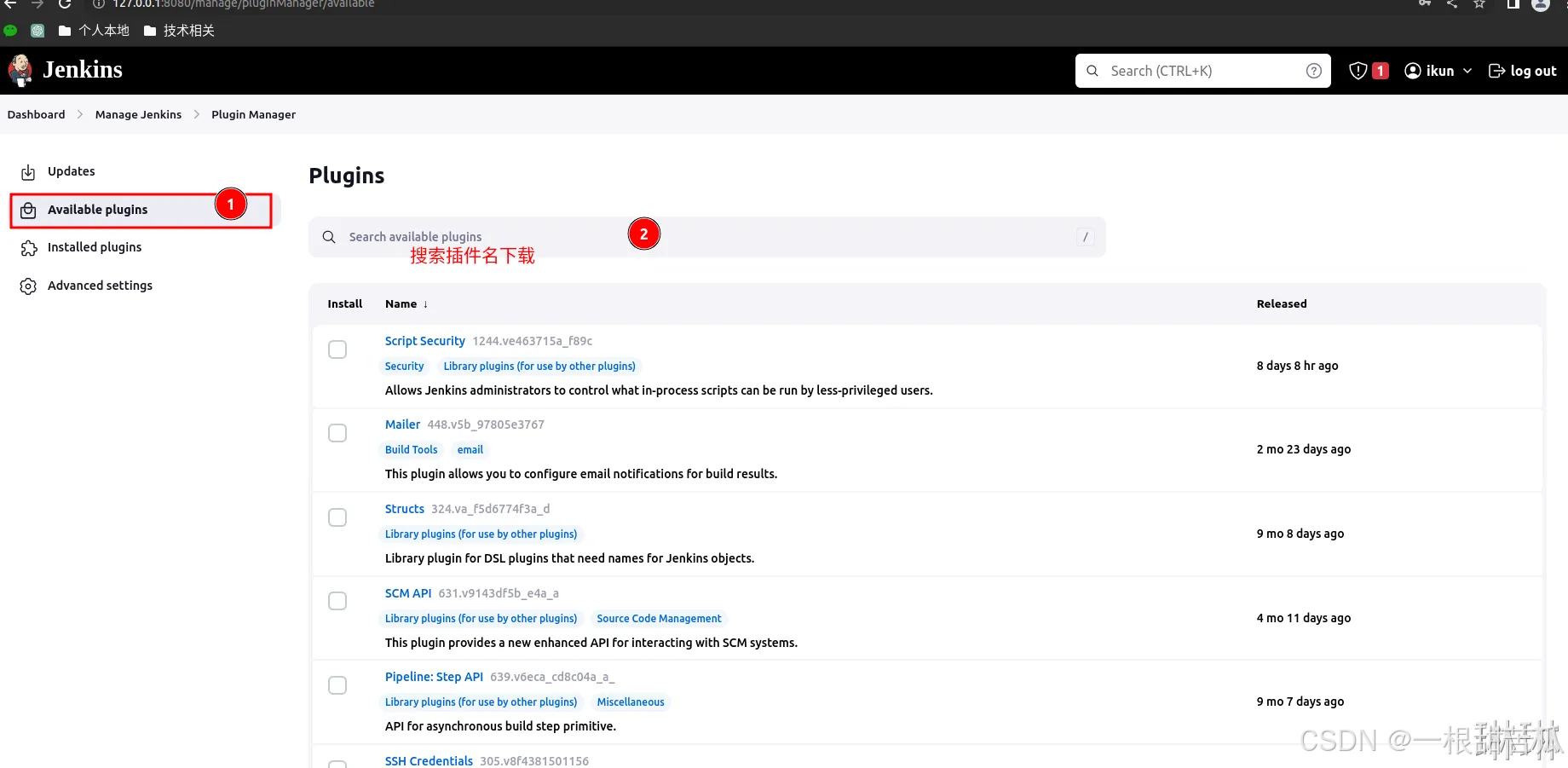The height and width of the screenshot is (768, 1568).
Task: Click the browser reload button
Action: [x=64, y=4]
